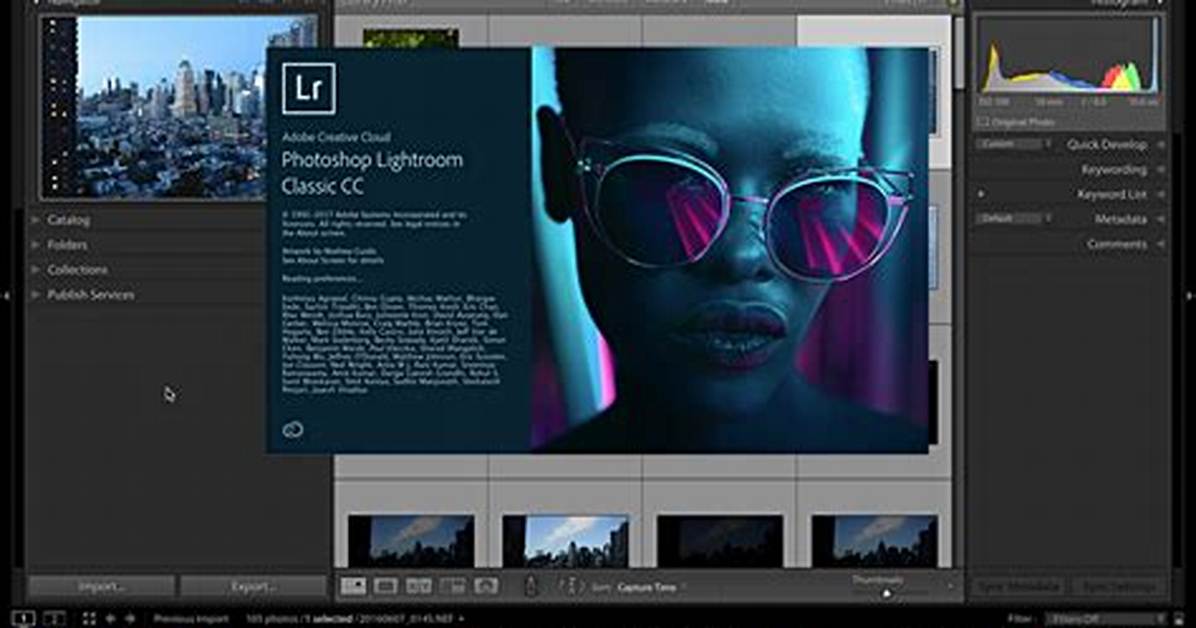The height and width of the screenshot is (628, 1196).
Task: Select the darkest third bottom-row thumbnail
Action: coord(719,541)
